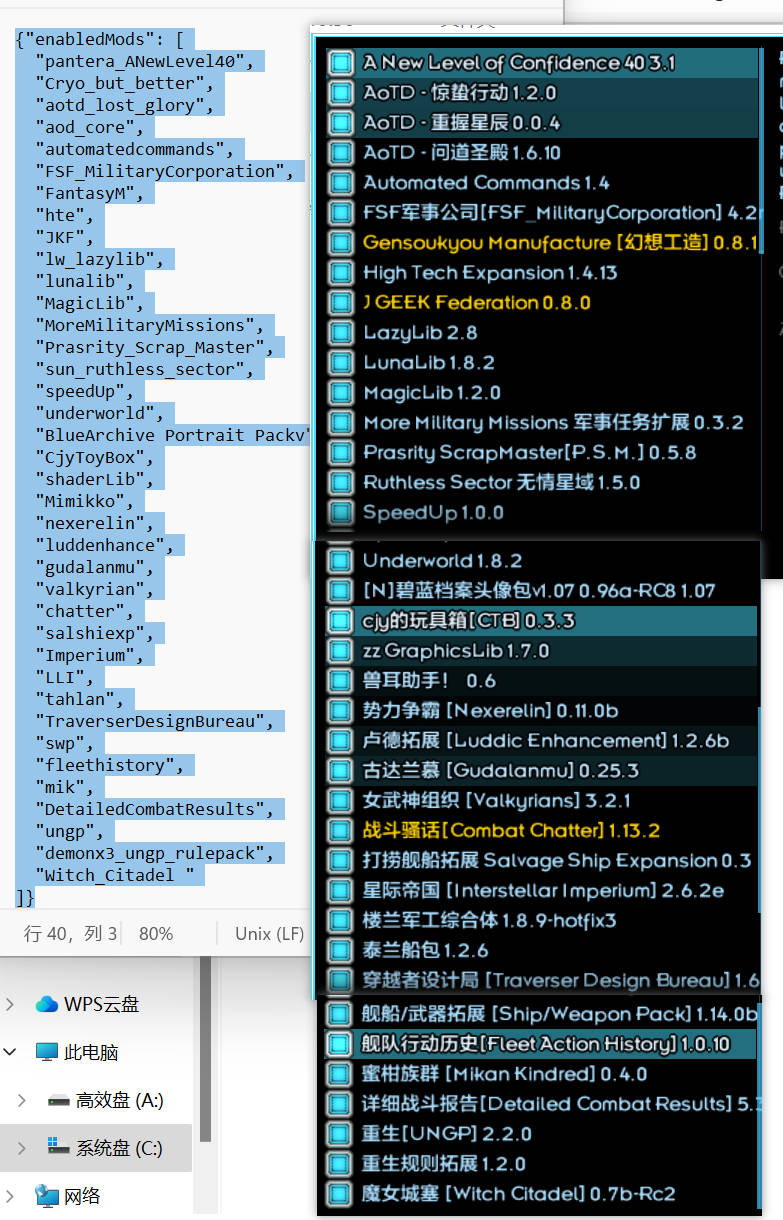Expand the WPS云盘 tree node
The height and width of the screenshot is (1220, 783).
[11, 1004]
